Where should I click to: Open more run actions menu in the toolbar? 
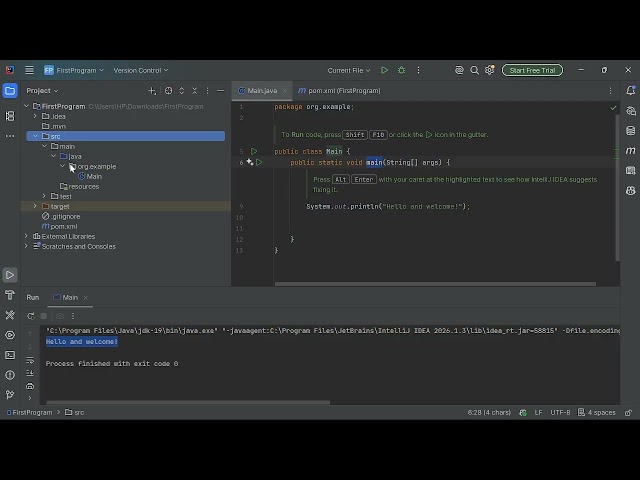[x=418, y=70]
